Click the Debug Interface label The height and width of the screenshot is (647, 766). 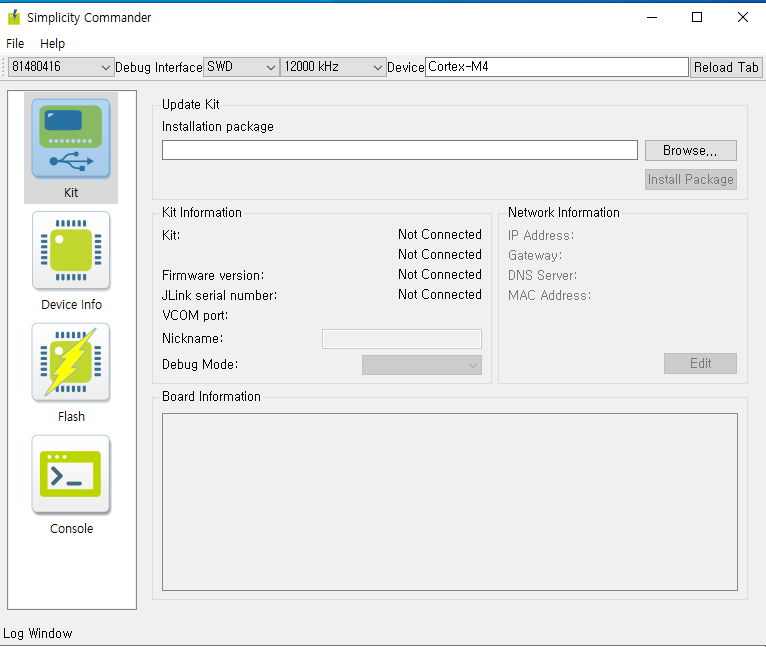pos(158,67)
